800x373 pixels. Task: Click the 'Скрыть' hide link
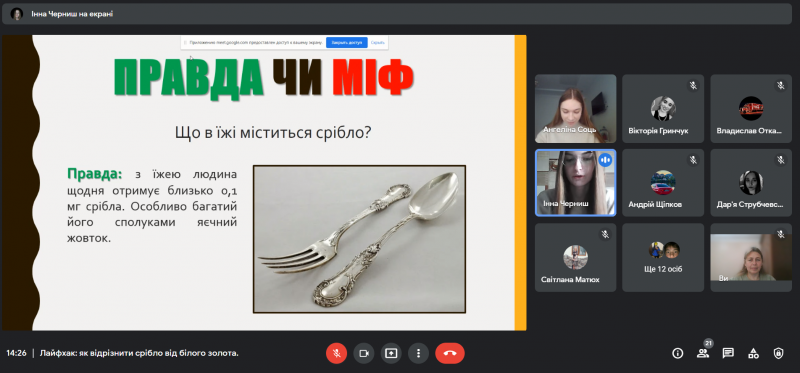coord(378,43)
